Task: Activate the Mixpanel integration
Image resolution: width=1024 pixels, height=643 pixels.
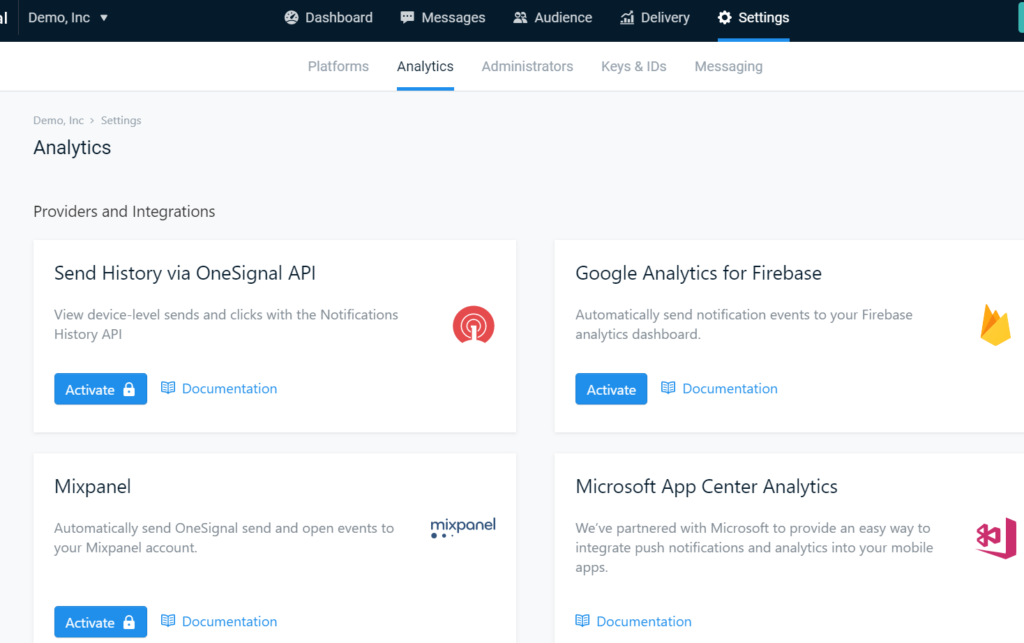Action: (101, 622)
